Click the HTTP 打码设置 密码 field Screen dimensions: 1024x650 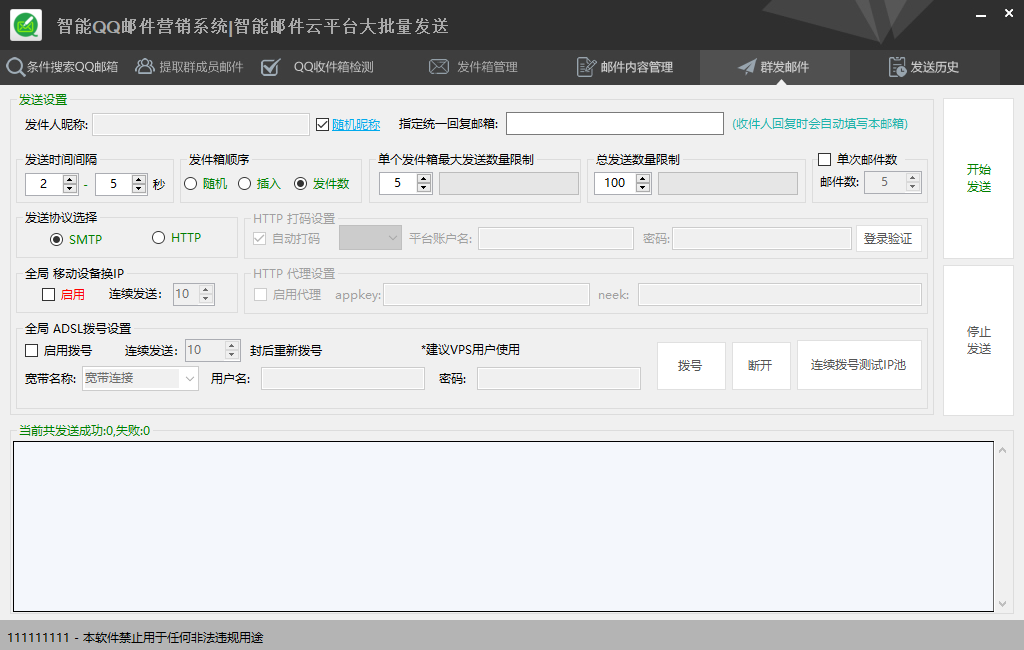click(762, 238)
